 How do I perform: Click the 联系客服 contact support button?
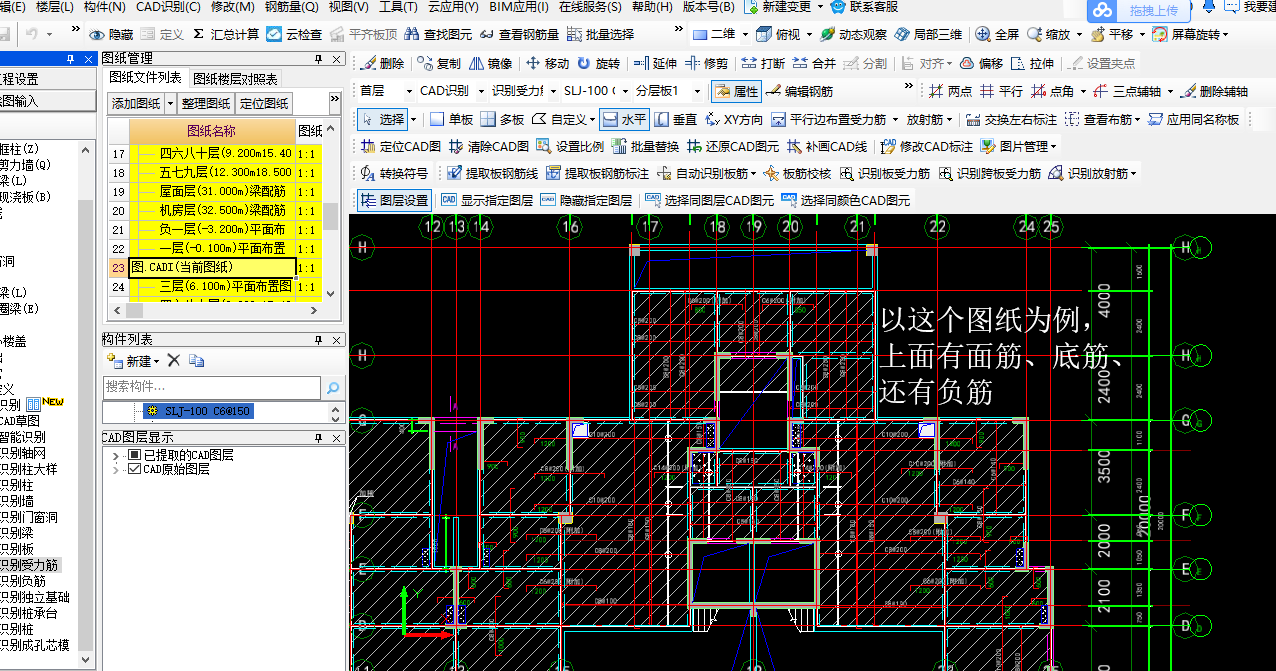tap(864, 7)
